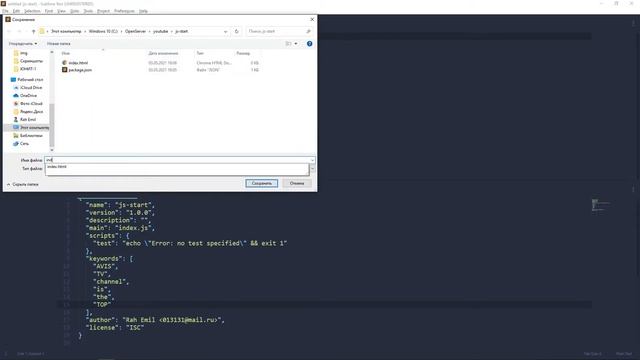This screenshot has height=360, width=640.
Task: Open the view-mode dropdown arrow
Action: (x=296, y=44)
